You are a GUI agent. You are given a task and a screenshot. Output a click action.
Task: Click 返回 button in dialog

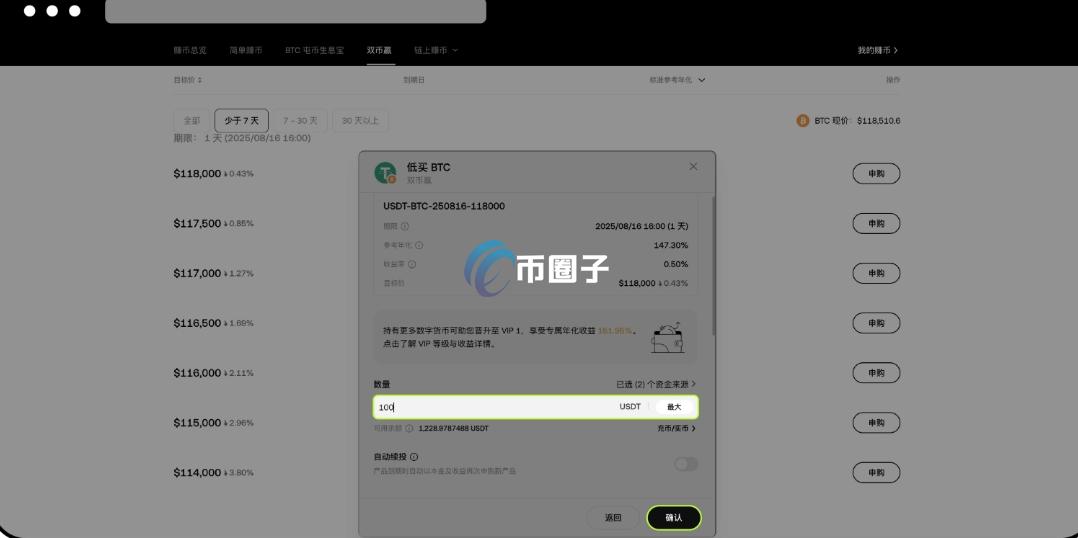[613, 517]
